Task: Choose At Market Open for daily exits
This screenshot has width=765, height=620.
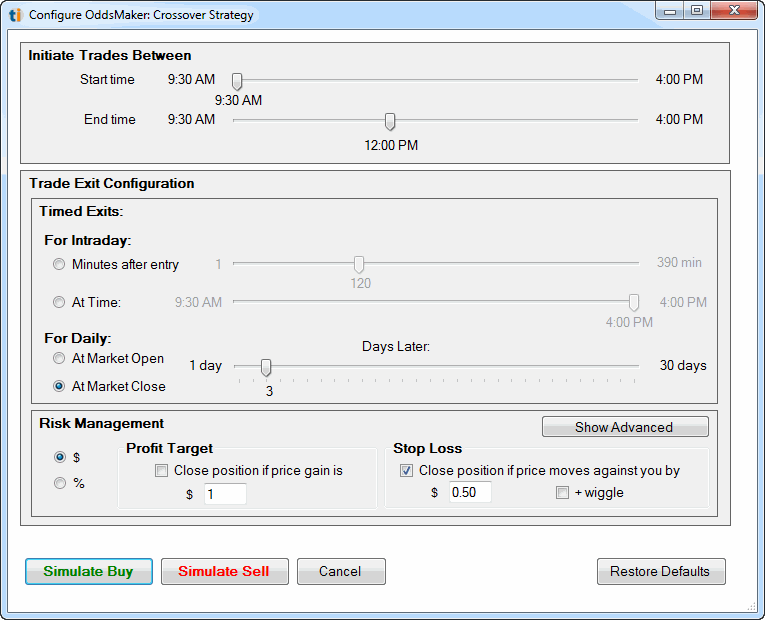Action: click(x=60, y=359)
